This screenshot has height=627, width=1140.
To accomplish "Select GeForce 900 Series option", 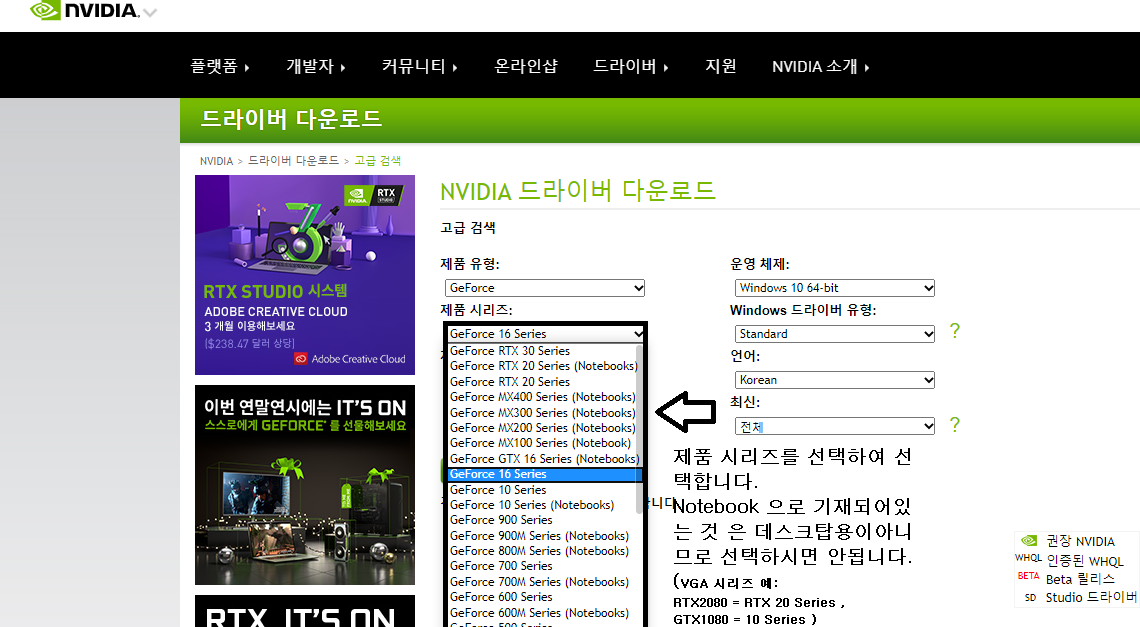I will (542, 520).
